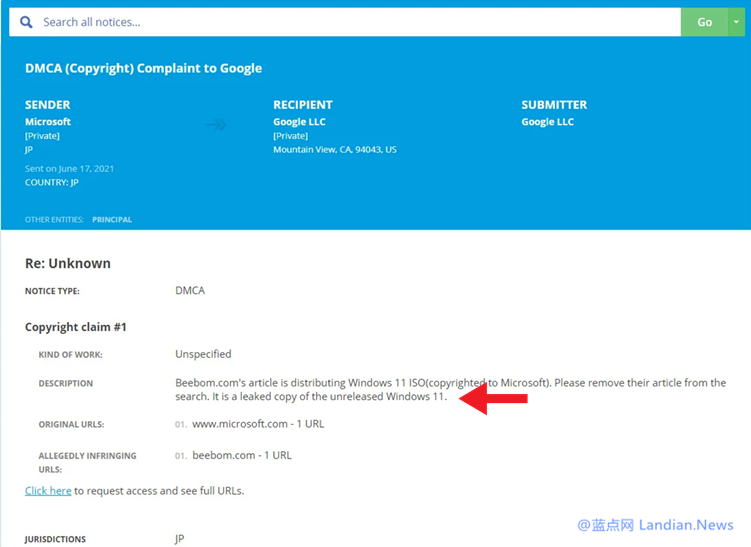Select the 'DMCA (Copyright) Complaint to Google' heading
Screen dimensions: 751x547
(x=143, y=68)
